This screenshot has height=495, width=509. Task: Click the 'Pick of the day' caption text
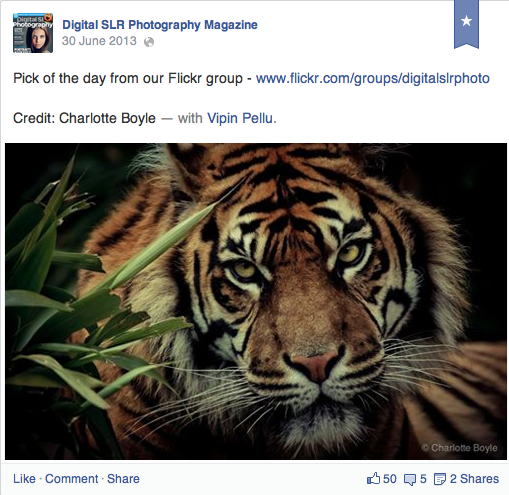click(x=128, y=79)
